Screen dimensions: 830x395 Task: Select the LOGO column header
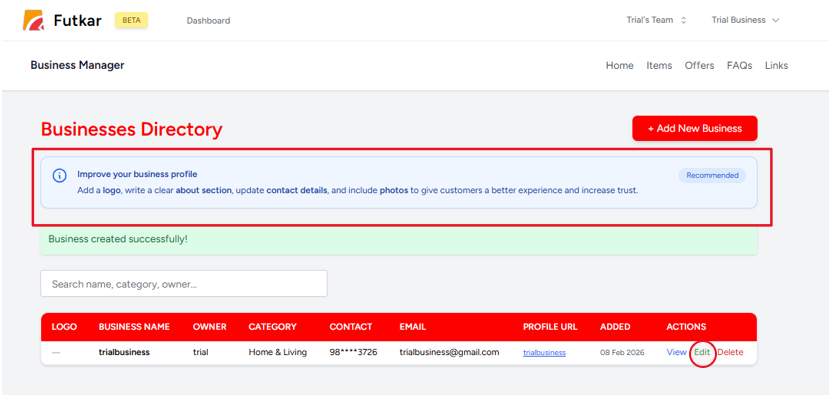pos(64,327)
